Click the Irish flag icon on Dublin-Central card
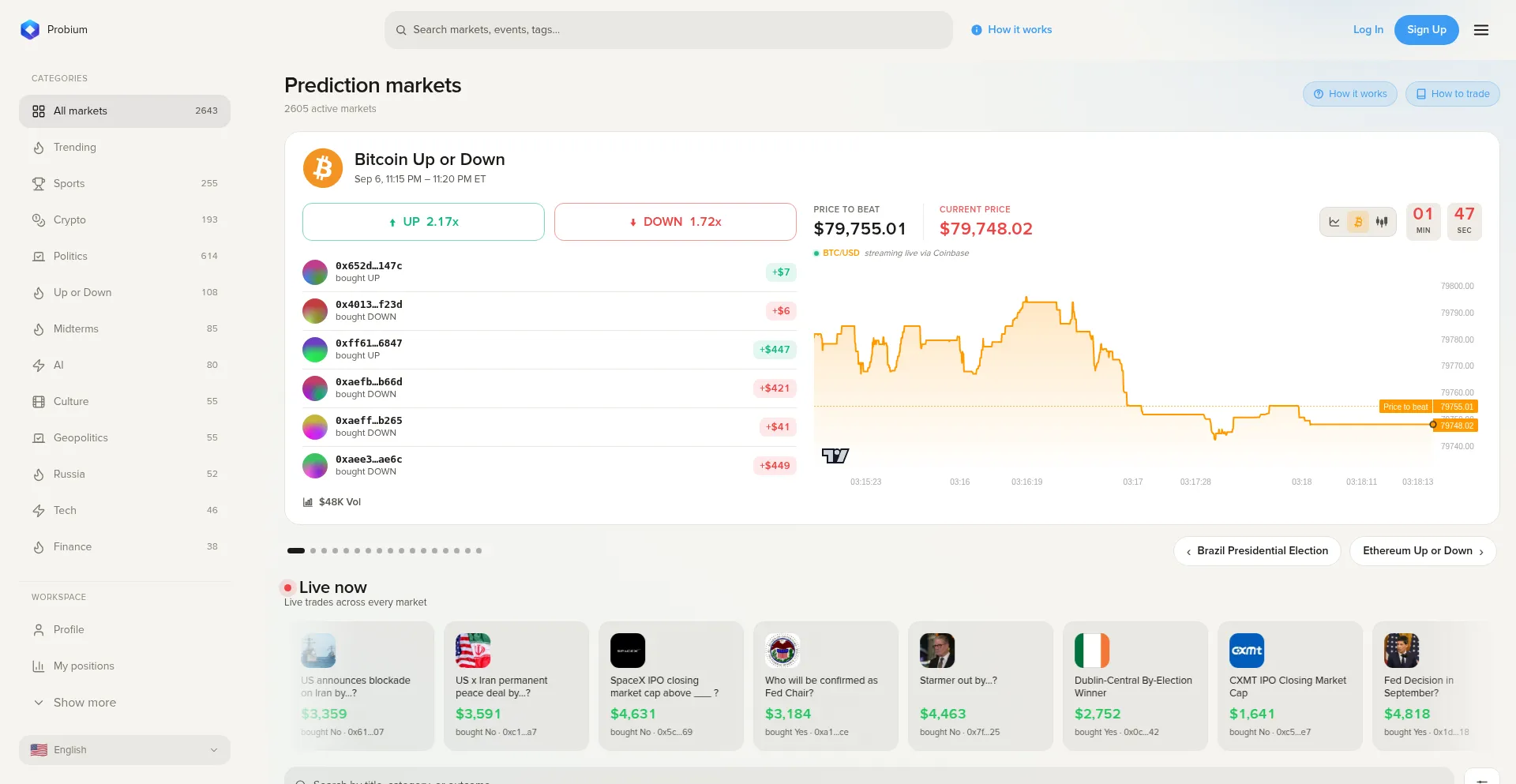Screen dimensions: 1516x784 1092,651
